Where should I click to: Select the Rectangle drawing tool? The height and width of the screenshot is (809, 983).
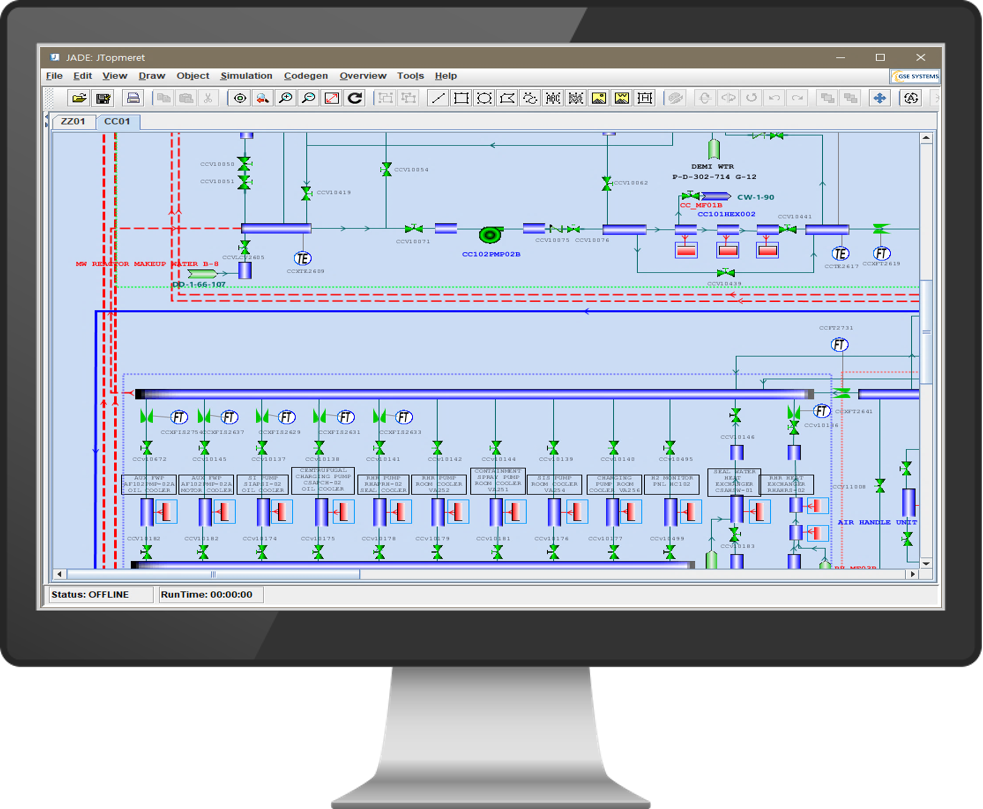461,98
